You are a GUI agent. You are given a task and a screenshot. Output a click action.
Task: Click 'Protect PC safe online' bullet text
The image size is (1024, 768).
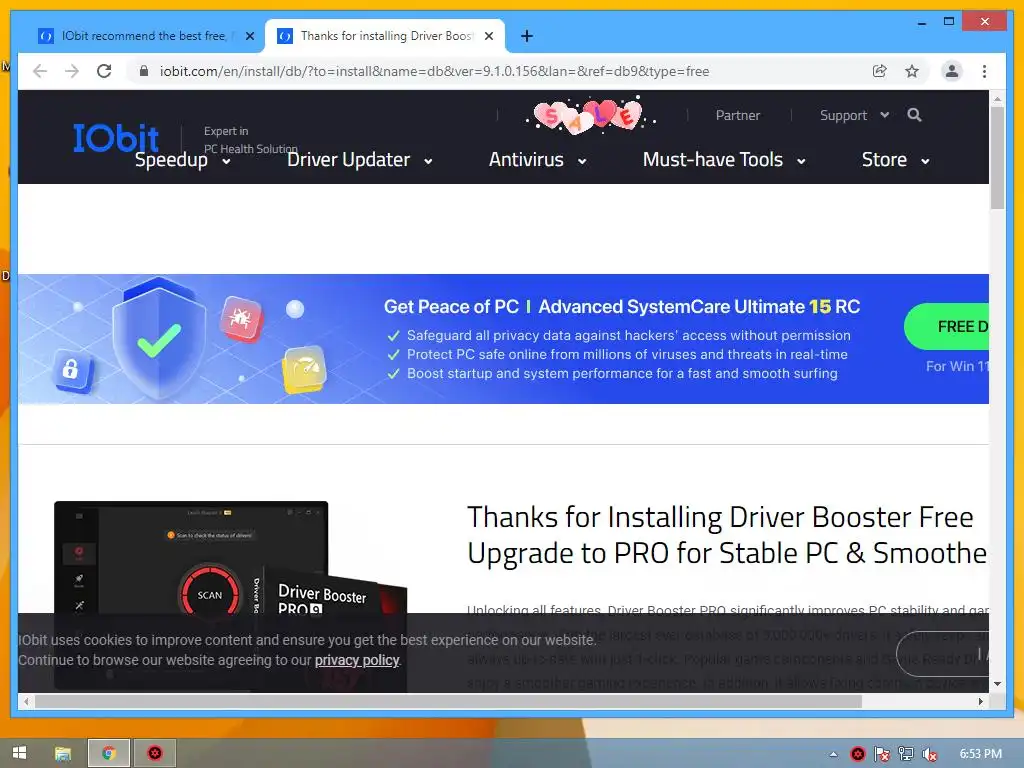click(627, 355)
